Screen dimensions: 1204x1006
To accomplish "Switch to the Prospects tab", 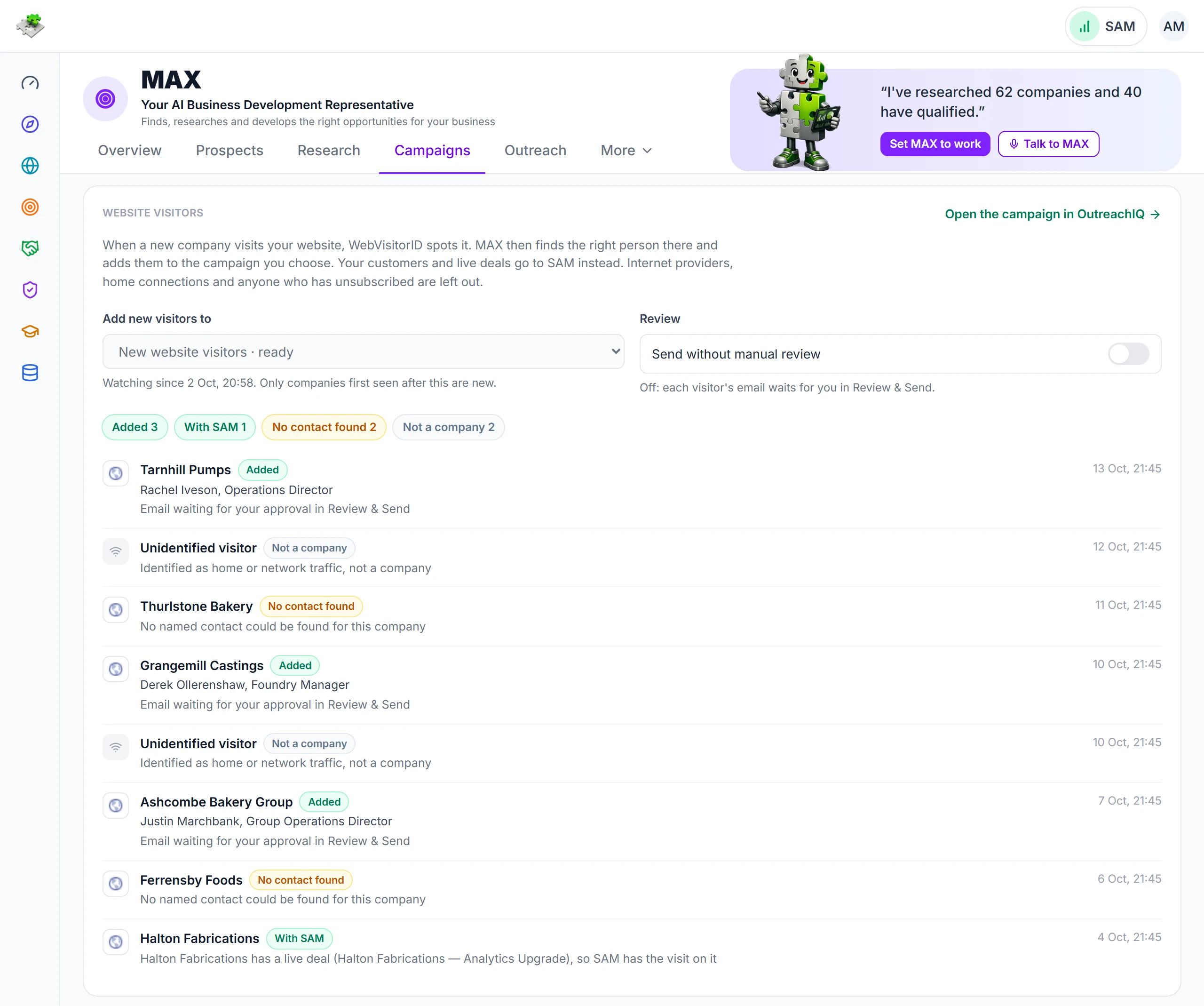I will [x=230, y=150].
